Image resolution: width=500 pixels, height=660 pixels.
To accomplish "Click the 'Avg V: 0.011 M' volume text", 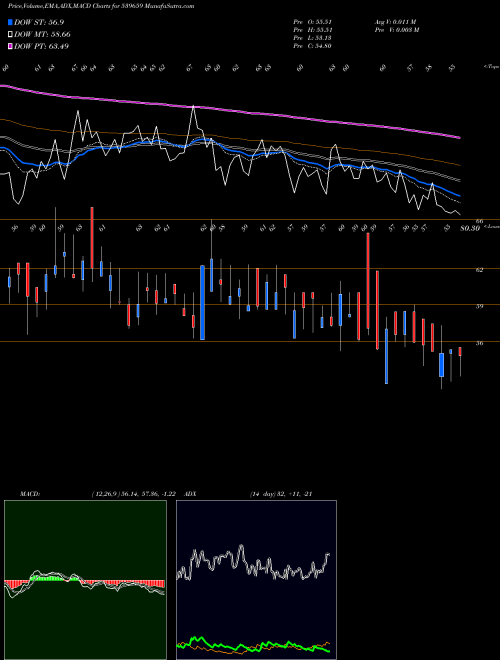I will tap(396, 21).
